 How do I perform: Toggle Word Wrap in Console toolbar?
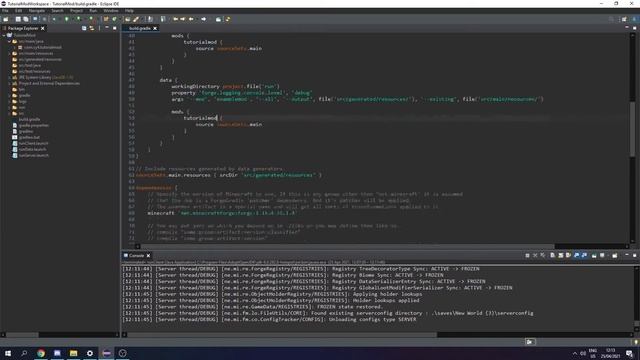click(x=568, y=256)
